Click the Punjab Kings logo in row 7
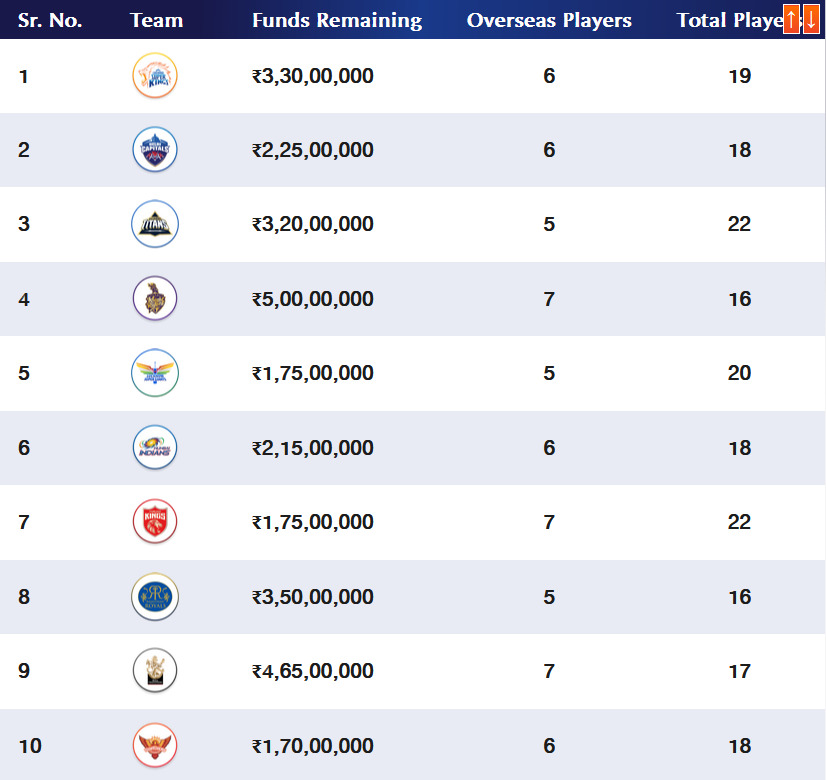 (x=155, y=522)
